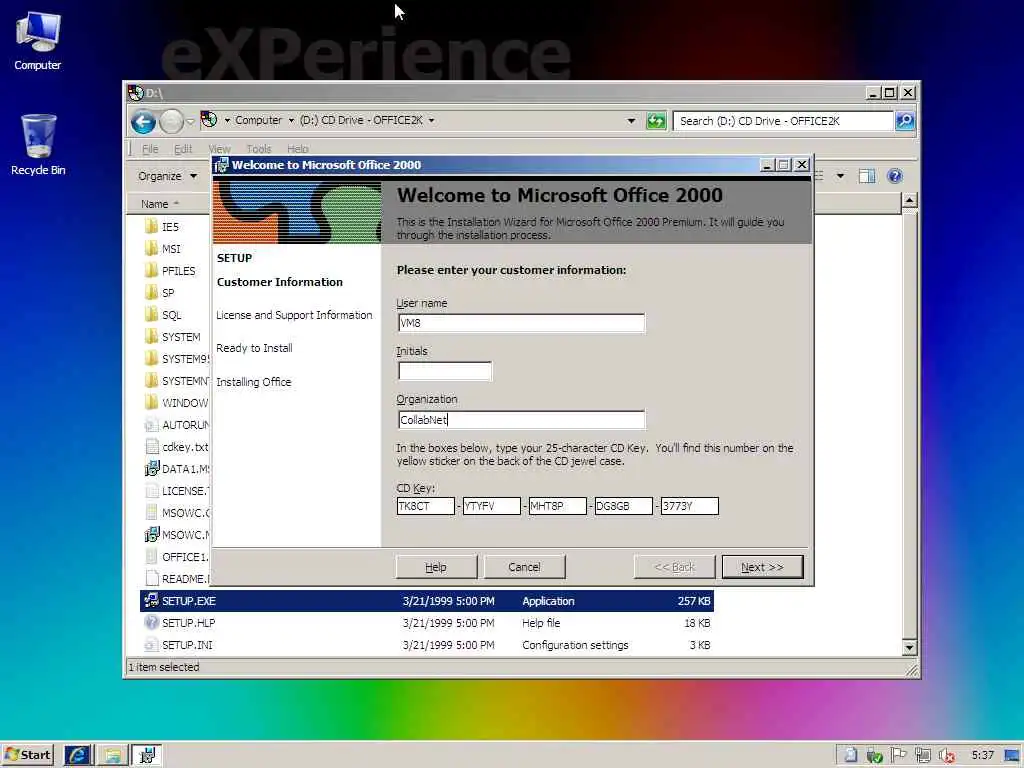1024x768 pixels.
Task: Open the Edit menu in Explorer
Action: tap(183, 149)
